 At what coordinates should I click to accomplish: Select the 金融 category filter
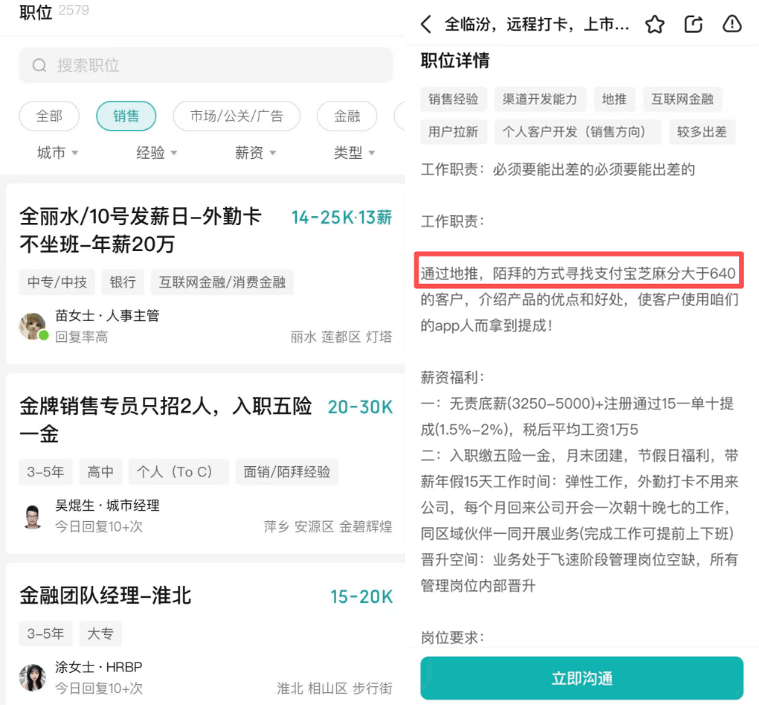pos(347,116)
